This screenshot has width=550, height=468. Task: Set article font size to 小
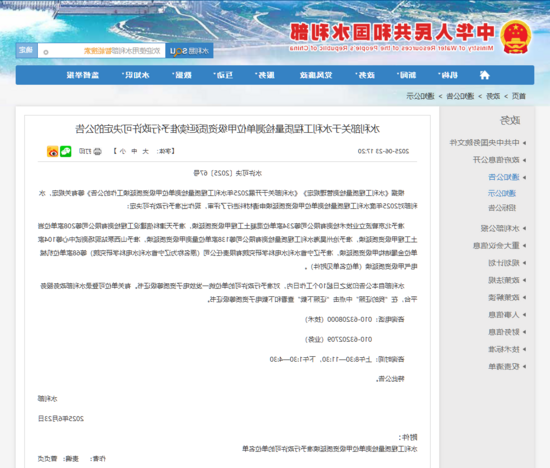pos(122,151)
